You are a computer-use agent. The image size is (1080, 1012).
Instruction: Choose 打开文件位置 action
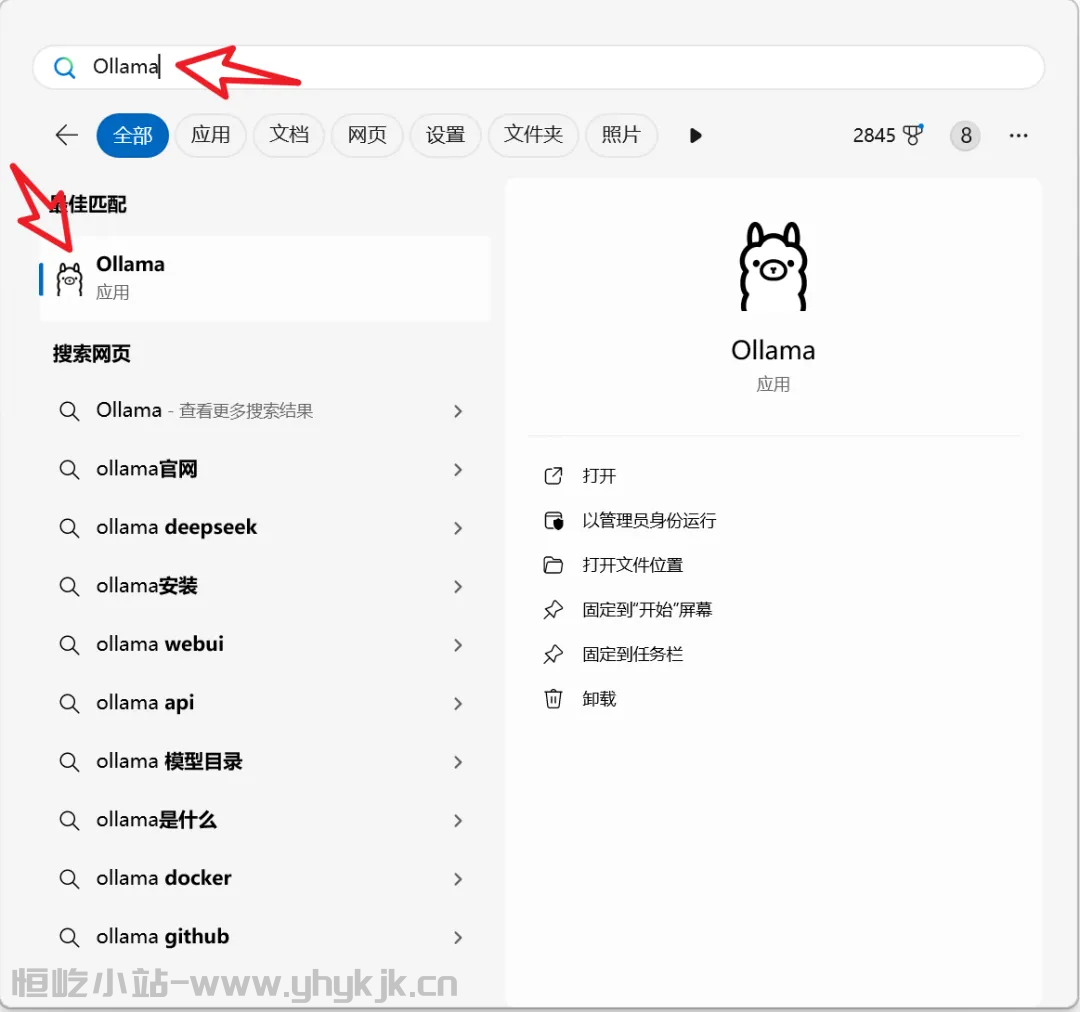tap(632, 566)
